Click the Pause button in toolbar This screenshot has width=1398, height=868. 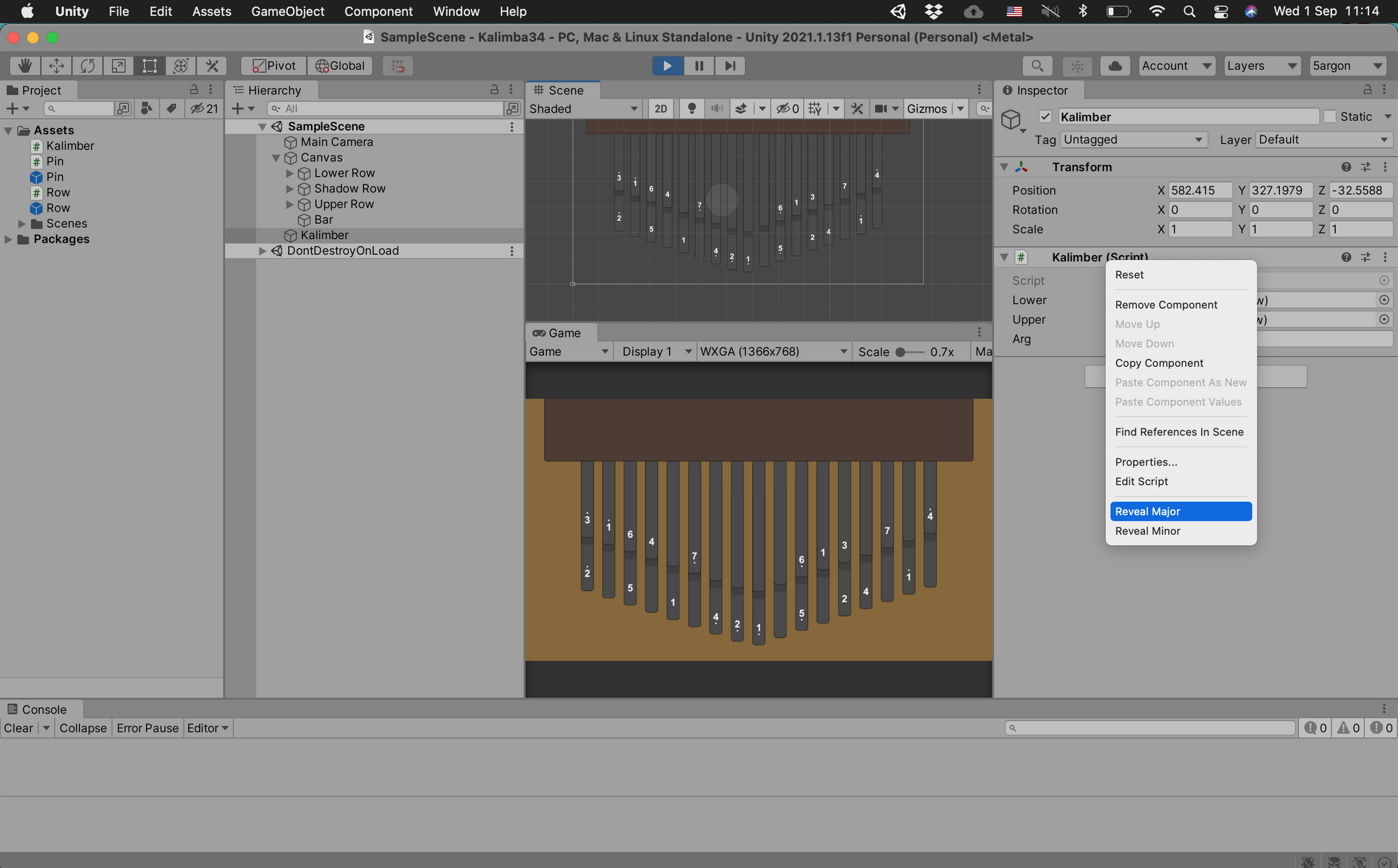click(x=698, y=66)
